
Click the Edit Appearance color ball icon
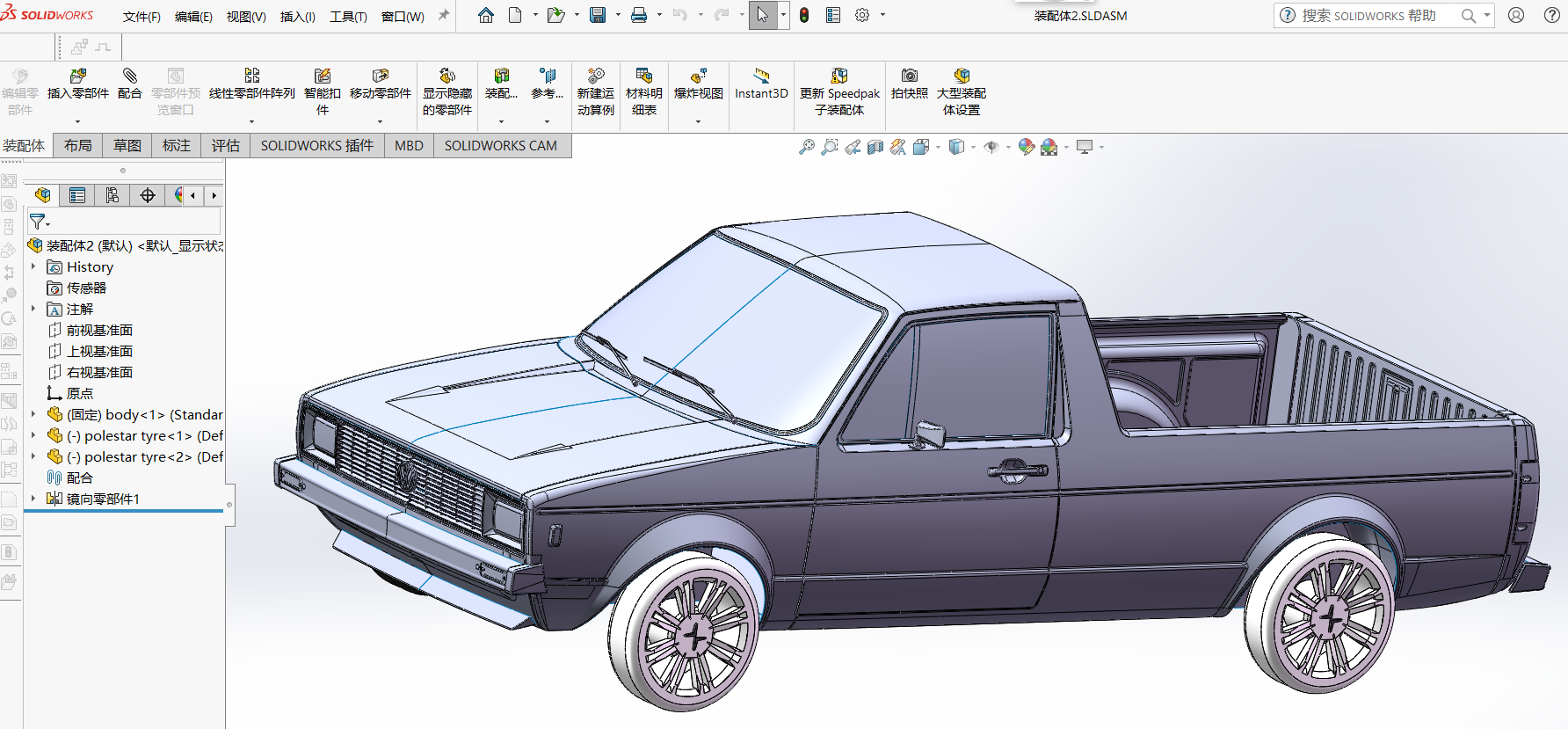1026,147
